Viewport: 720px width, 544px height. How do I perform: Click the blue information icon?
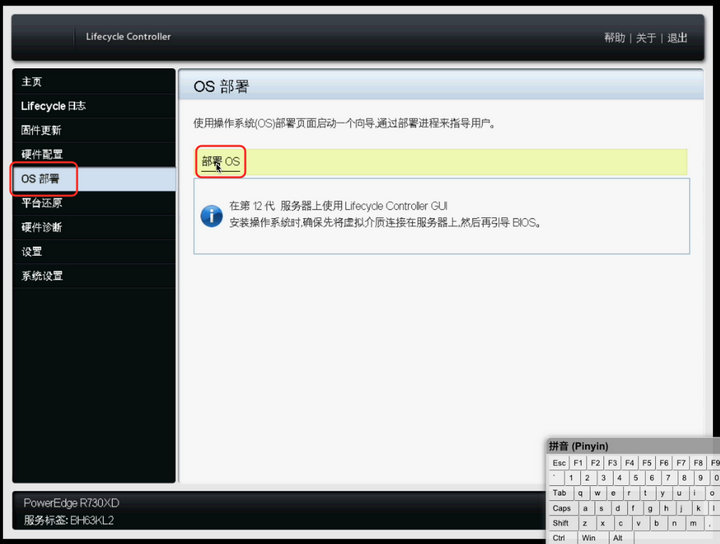coord(211,215)
